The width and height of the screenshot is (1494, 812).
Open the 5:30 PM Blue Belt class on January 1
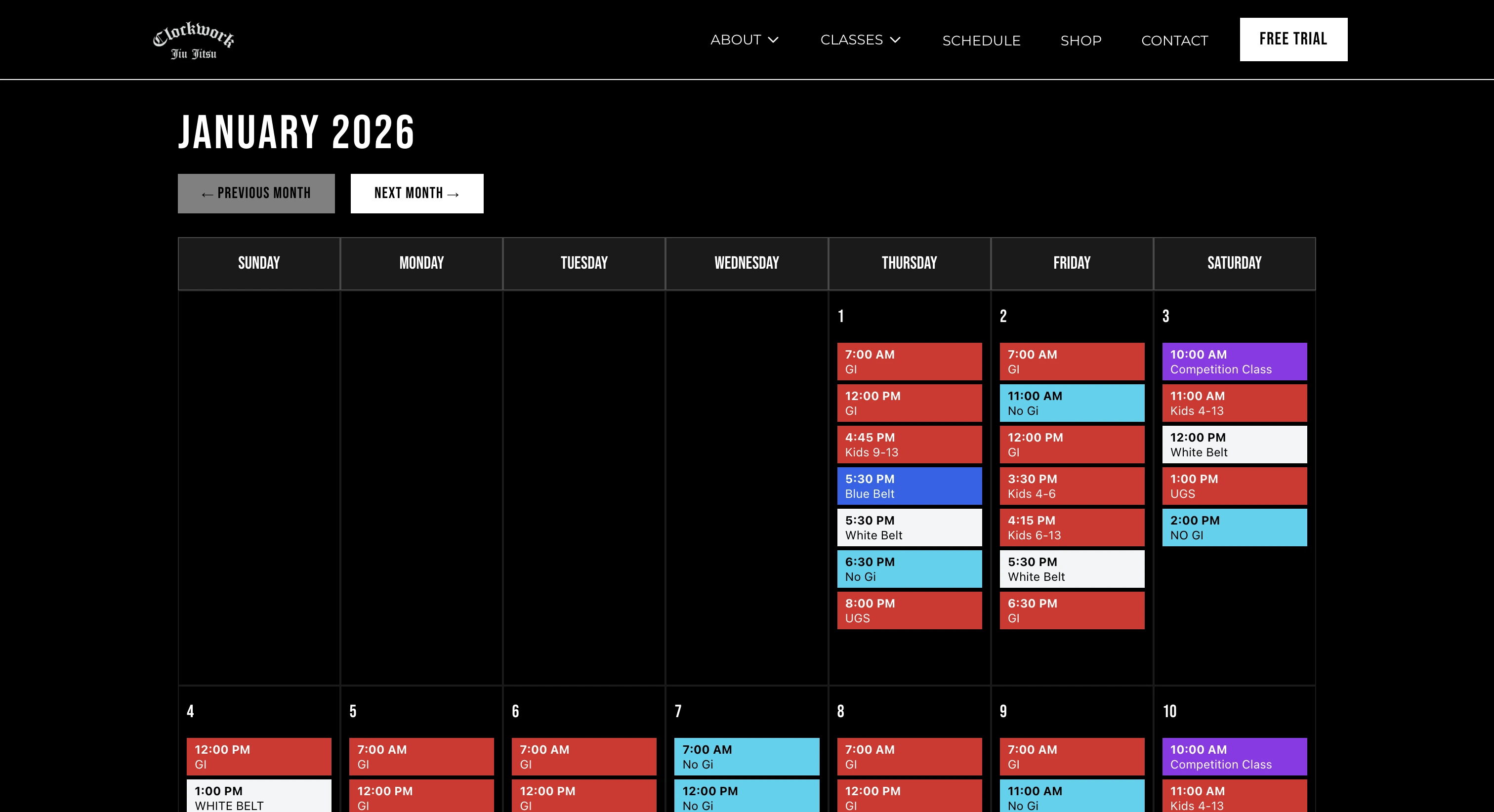pos(909,486)
